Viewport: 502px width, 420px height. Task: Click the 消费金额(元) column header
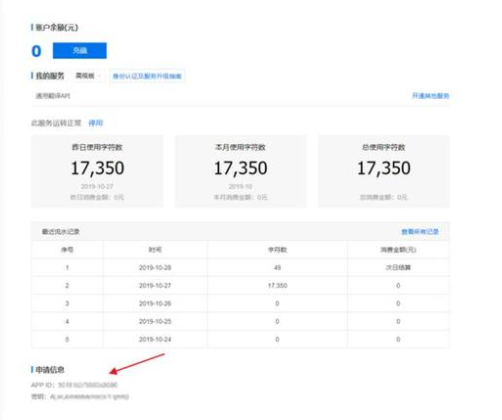[x=398, y=250]
